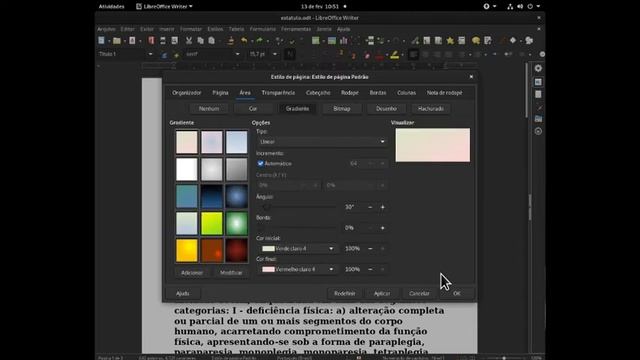Open the system power menu in the top bar

(x=533, y=7)
